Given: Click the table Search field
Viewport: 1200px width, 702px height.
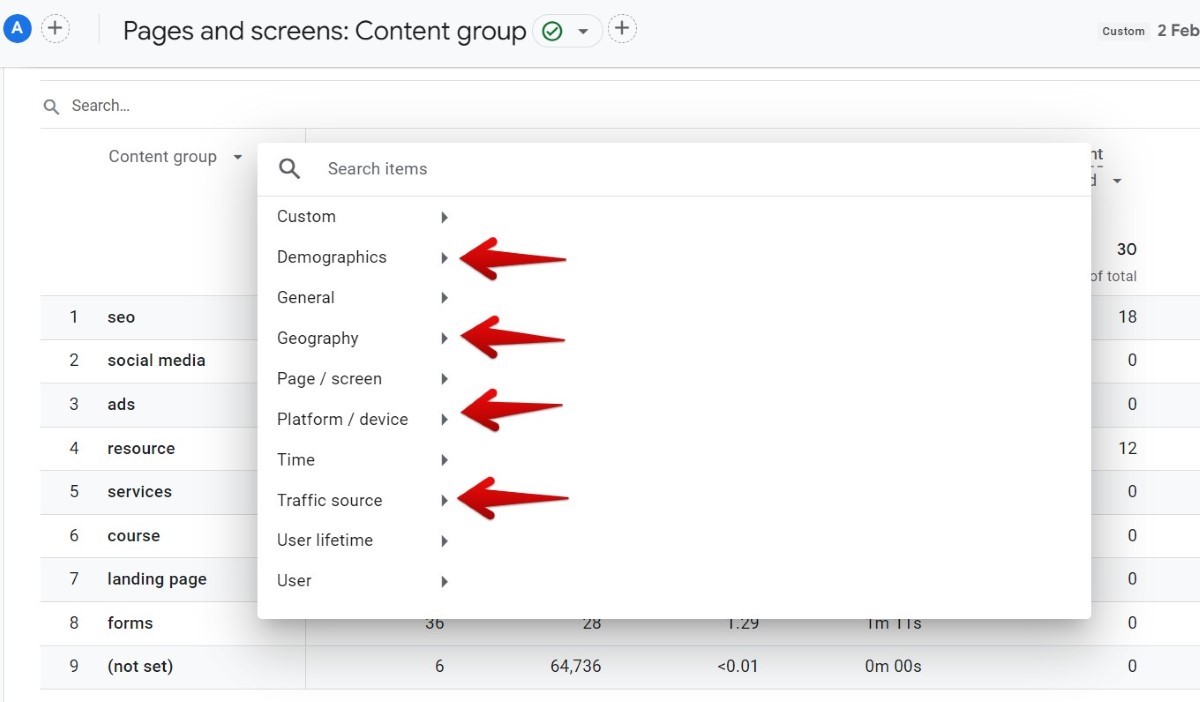Looking at the screenshot, I should [x=101, y=106].
